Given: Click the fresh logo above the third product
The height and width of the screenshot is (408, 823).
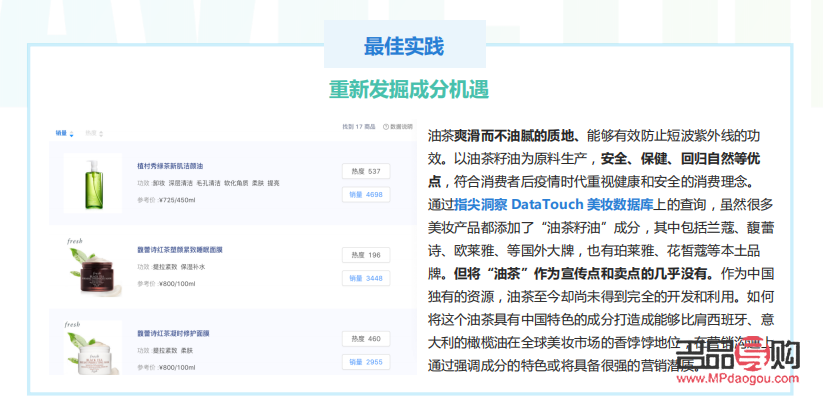Looking at the screenshot, I should 73,325.
